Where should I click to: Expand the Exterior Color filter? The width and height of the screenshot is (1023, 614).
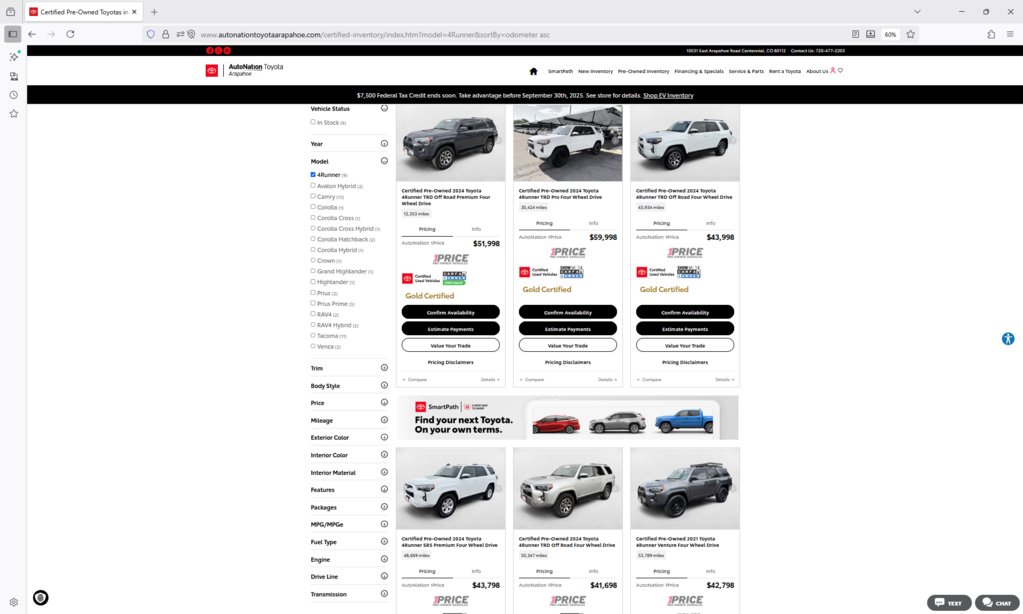coord(384,437)
